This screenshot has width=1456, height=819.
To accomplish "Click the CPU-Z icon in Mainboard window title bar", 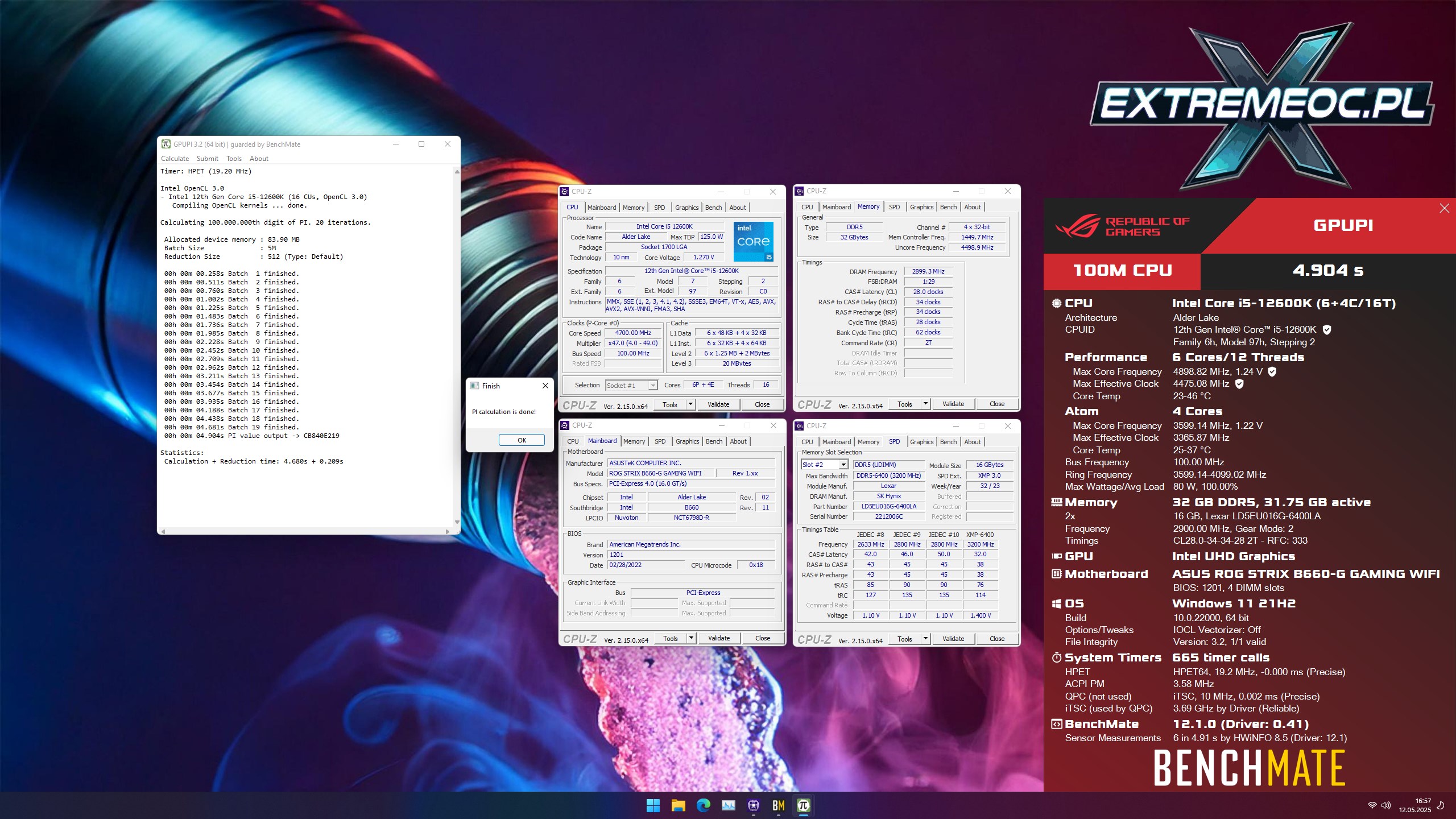I will [x=565, y=425].
